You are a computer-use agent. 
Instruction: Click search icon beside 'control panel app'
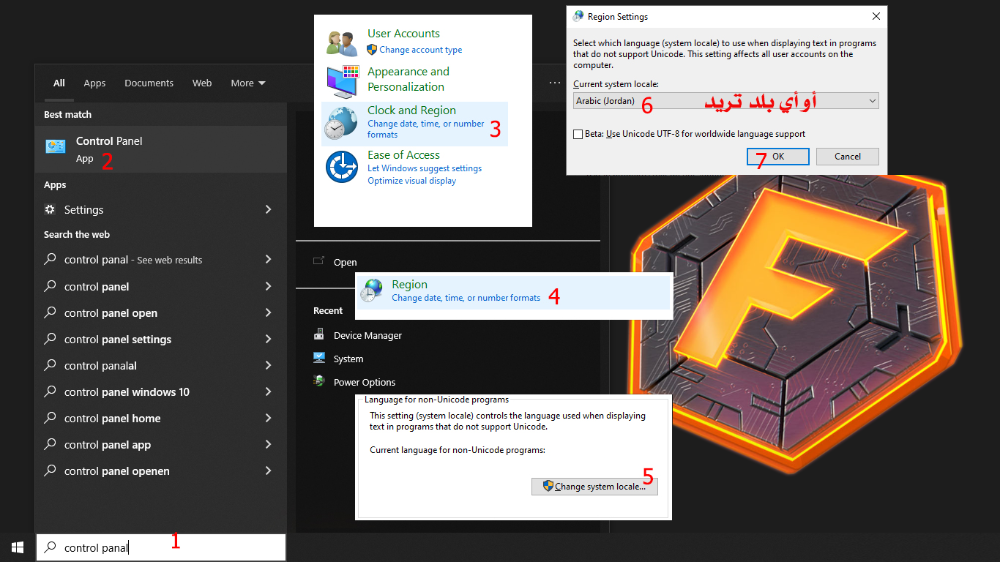tap(50, 444)
